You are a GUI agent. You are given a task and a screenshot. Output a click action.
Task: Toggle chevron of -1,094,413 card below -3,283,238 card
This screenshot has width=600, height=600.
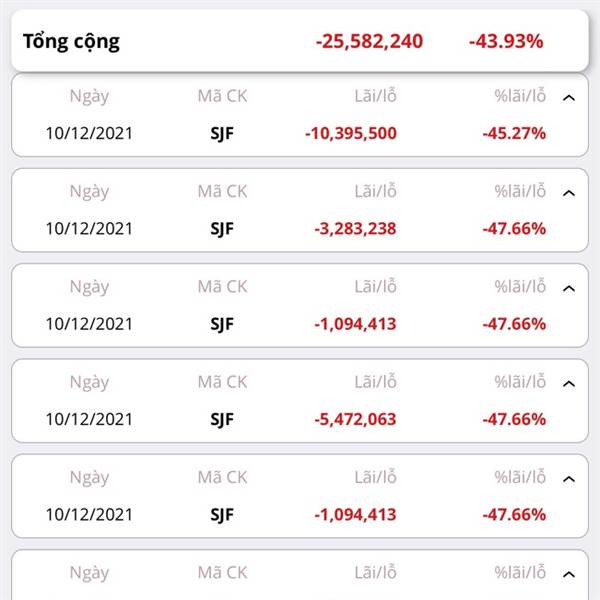click(x=569, y=289)
